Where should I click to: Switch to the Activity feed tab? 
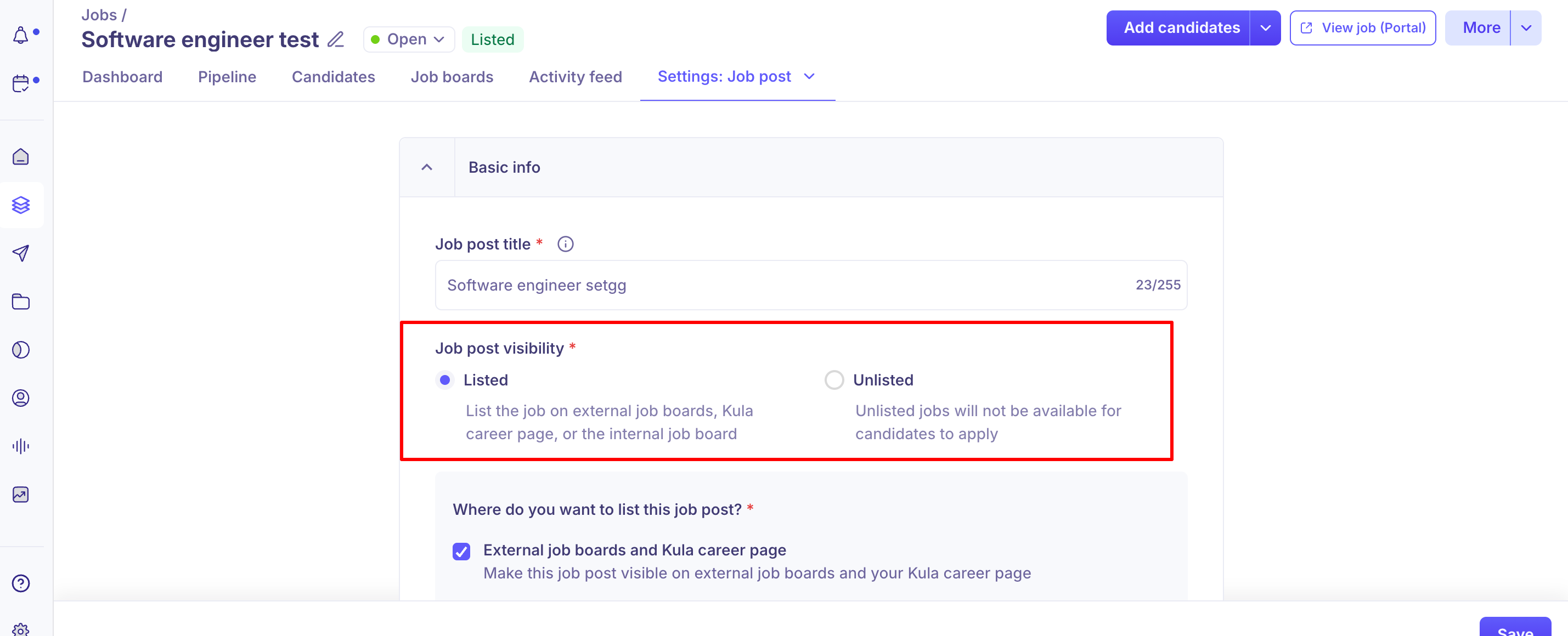(575, 77)
